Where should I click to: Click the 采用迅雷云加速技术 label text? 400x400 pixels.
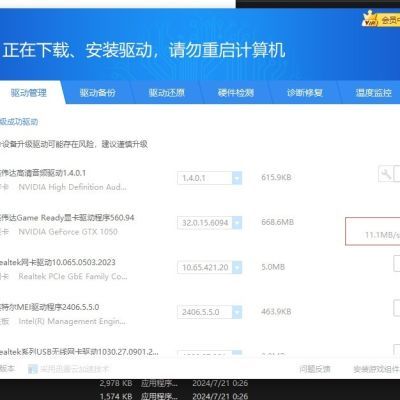tap(75, 369)
